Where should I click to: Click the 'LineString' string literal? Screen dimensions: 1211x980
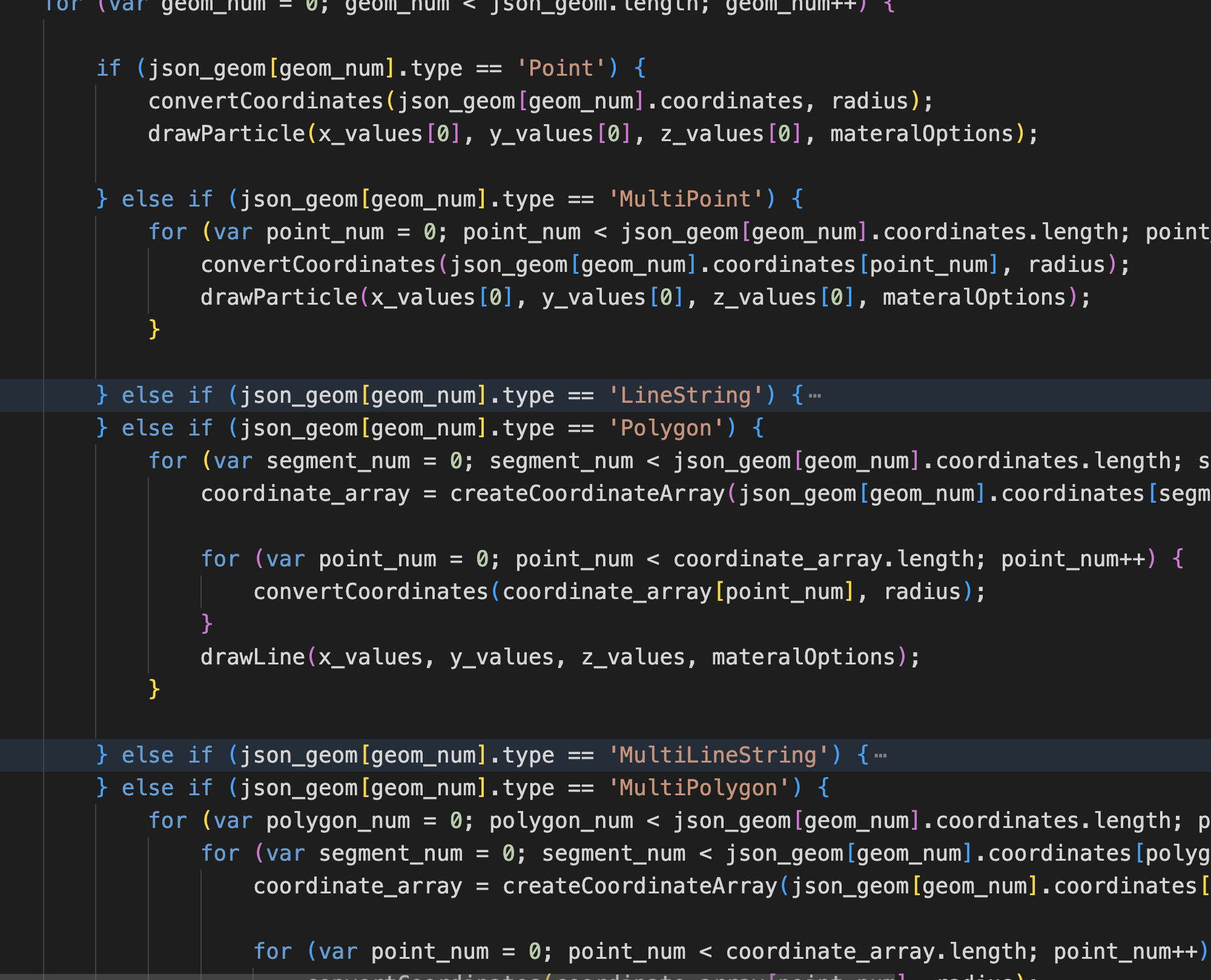[x=685, y=396]
